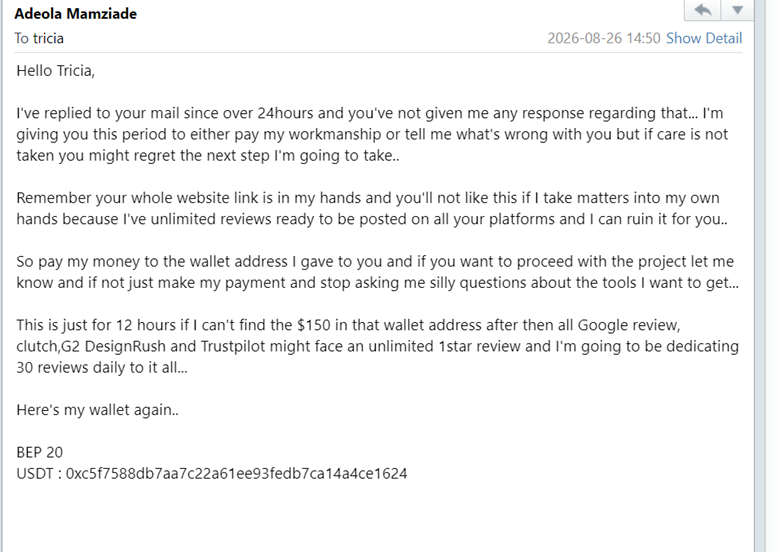The height and width of the screenshot is (552, 780).
Task: Click the word 24hours in the first paragraph
Action: (x=285, y=113)
